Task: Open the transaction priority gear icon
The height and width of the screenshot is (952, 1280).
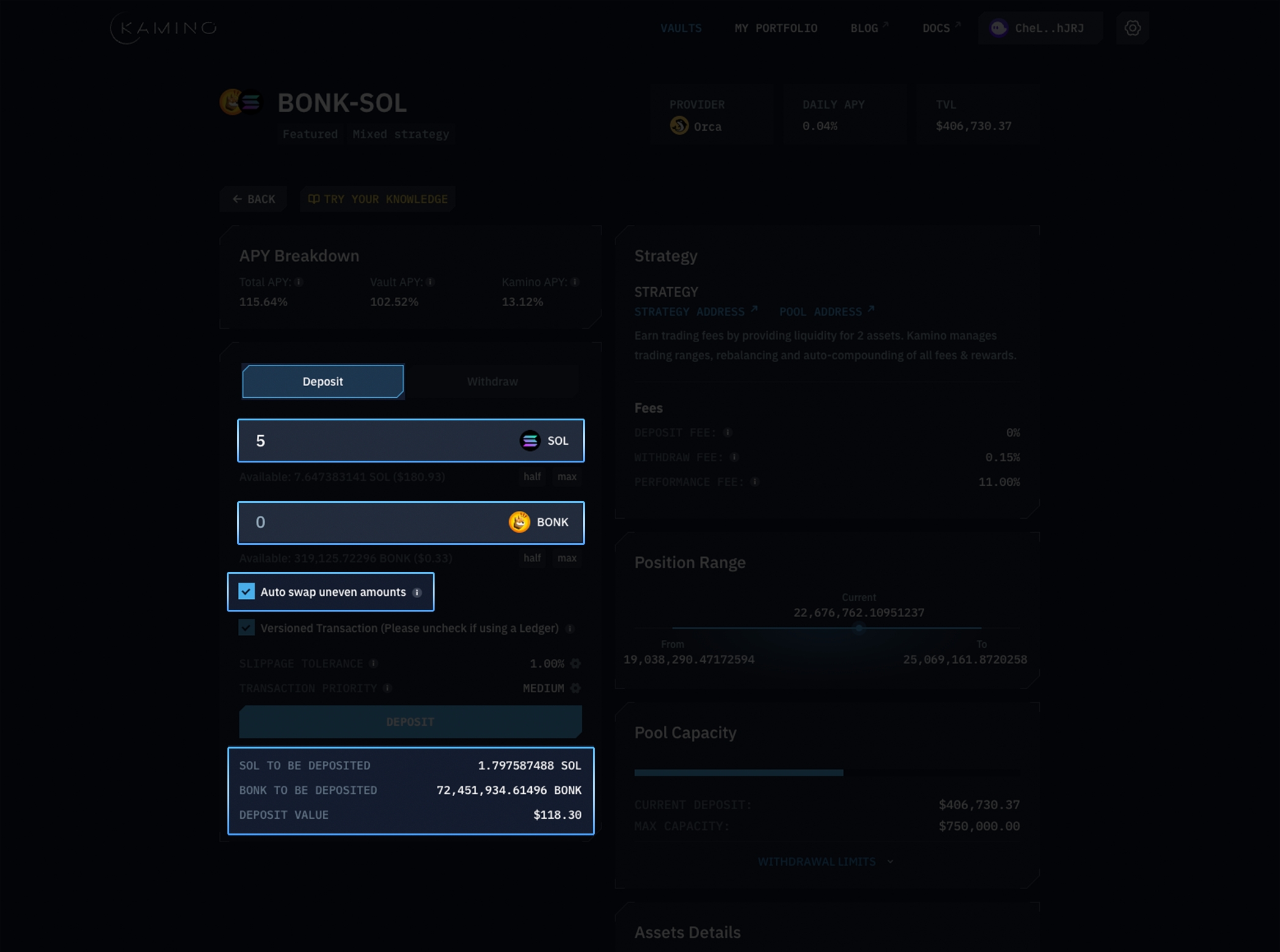Action: [x=575, y=688]
